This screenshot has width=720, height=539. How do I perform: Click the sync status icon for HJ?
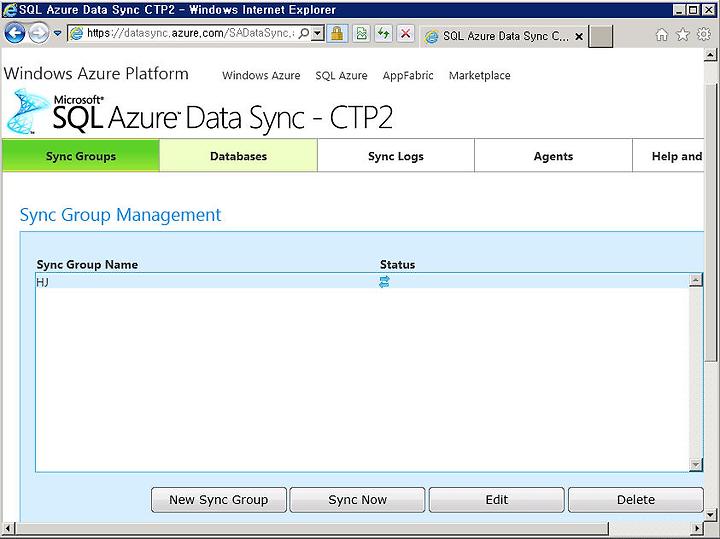pyautogui.click(x=384, y=281)
